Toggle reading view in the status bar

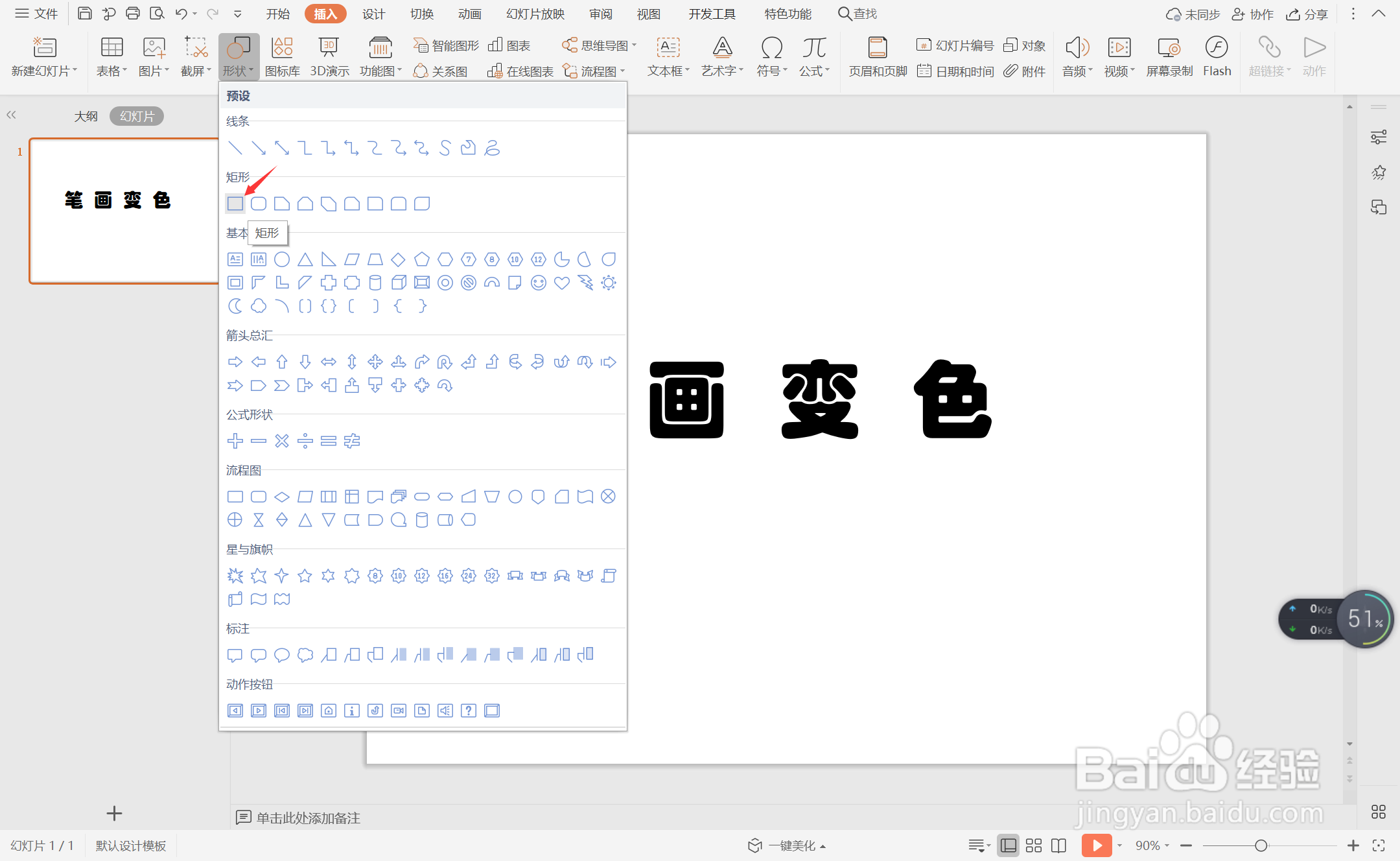click(x=1058, y=845)
